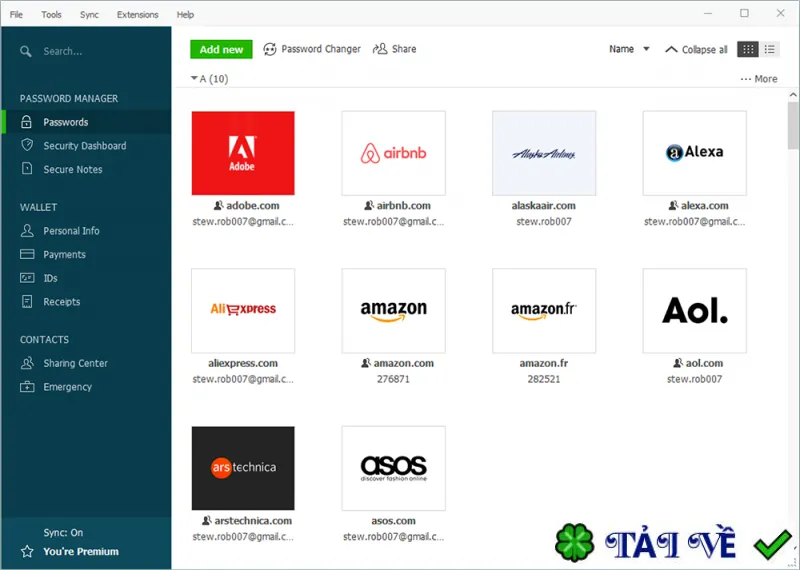Click username 282521 under amazon.fr
The image size is (800, 570).
point(544,379)
